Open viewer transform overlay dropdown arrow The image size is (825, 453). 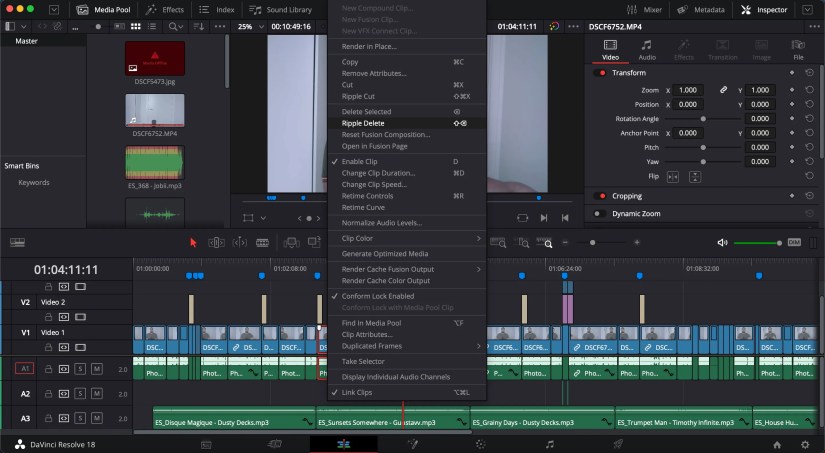(x=263, y=218)
